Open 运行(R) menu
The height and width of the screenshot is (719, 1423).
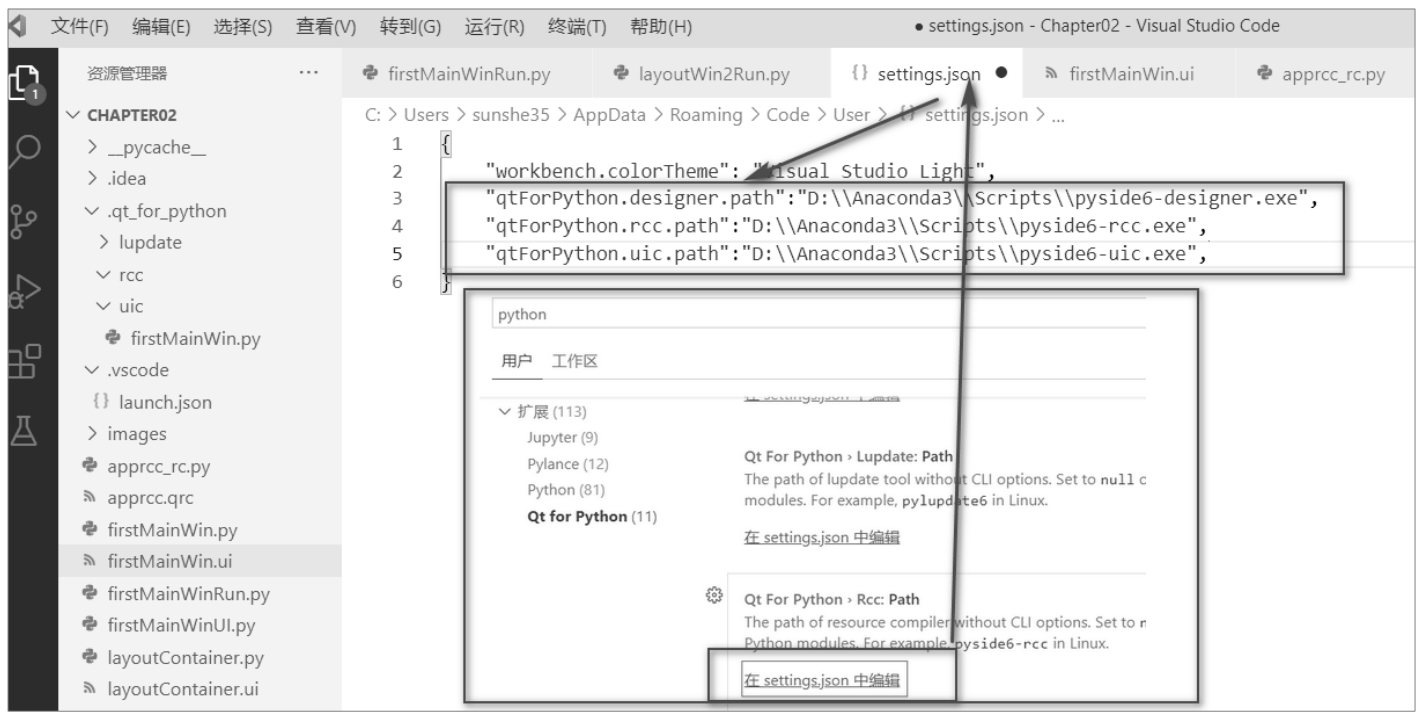[495, 25]
